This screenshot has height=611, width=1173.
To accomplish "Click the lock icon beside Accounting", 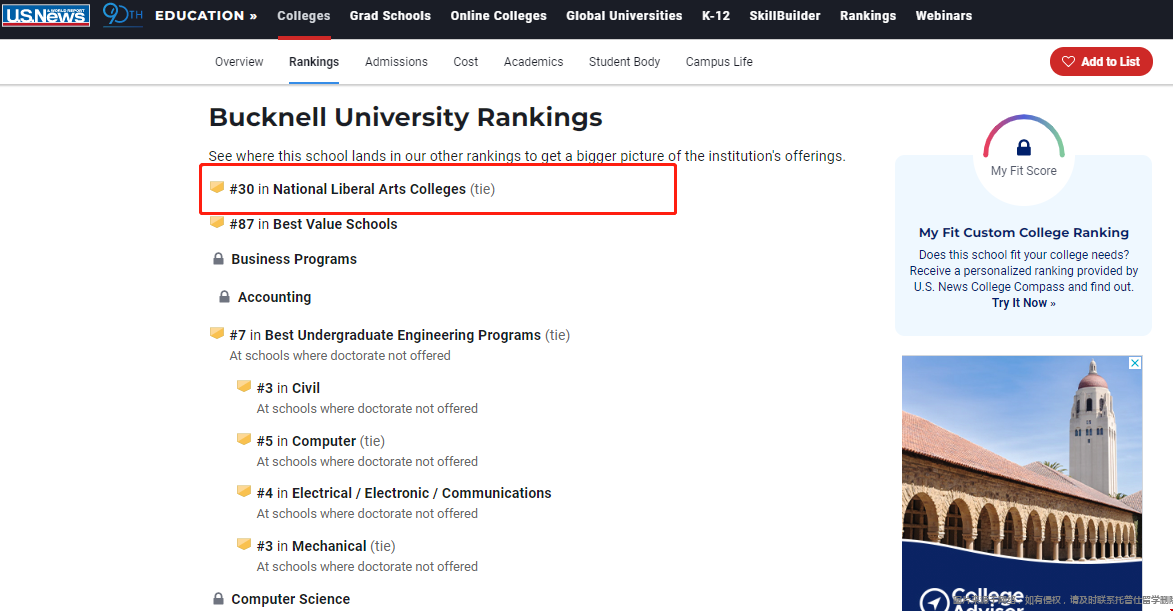I will 224,297.
